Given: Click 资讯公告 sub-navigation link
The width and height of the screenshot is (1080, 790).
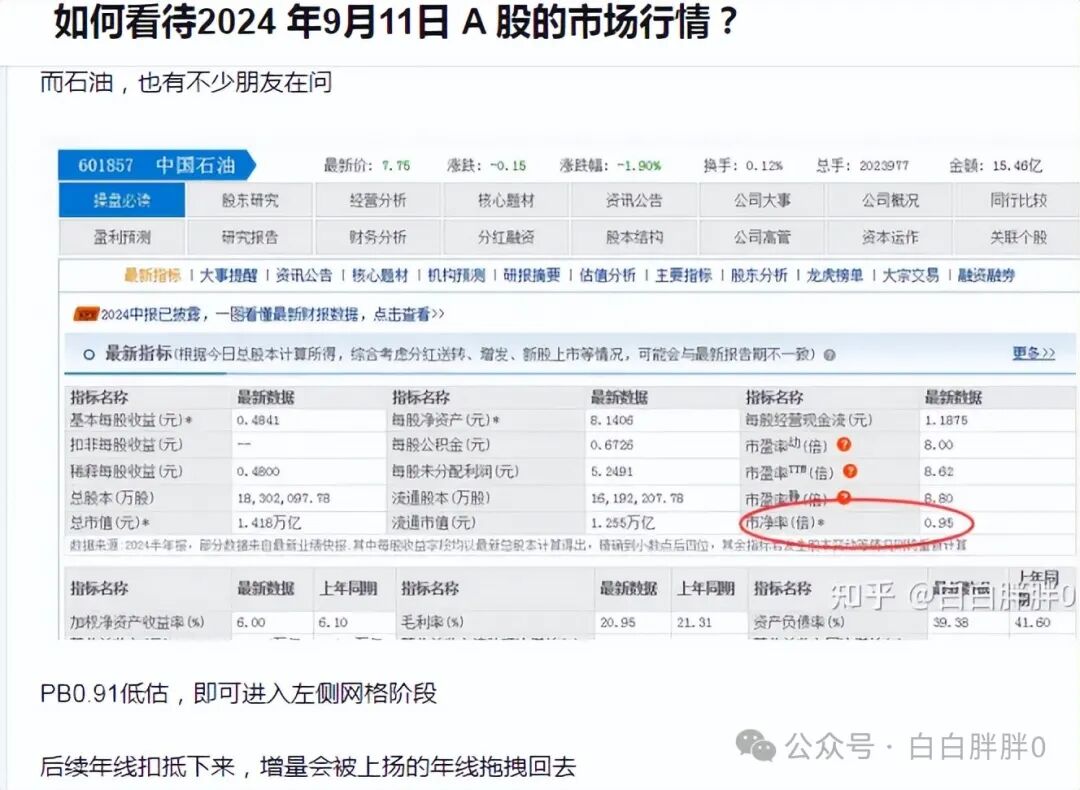Looking at the screenshot, I should click(304, 276).
